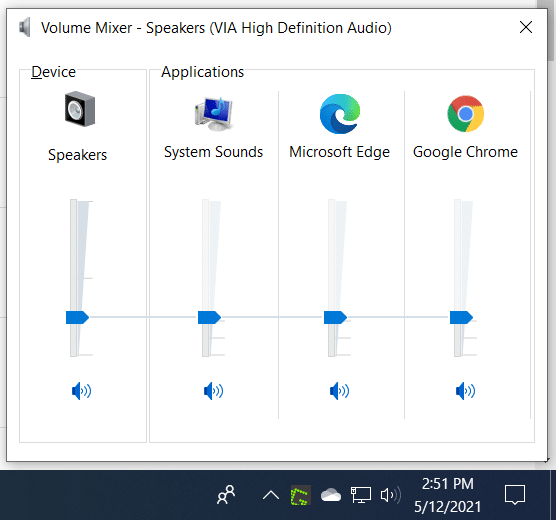Click the Microsoft Edge volume slider handle
This screenshot has height=520, width=556.
point(335,317)
